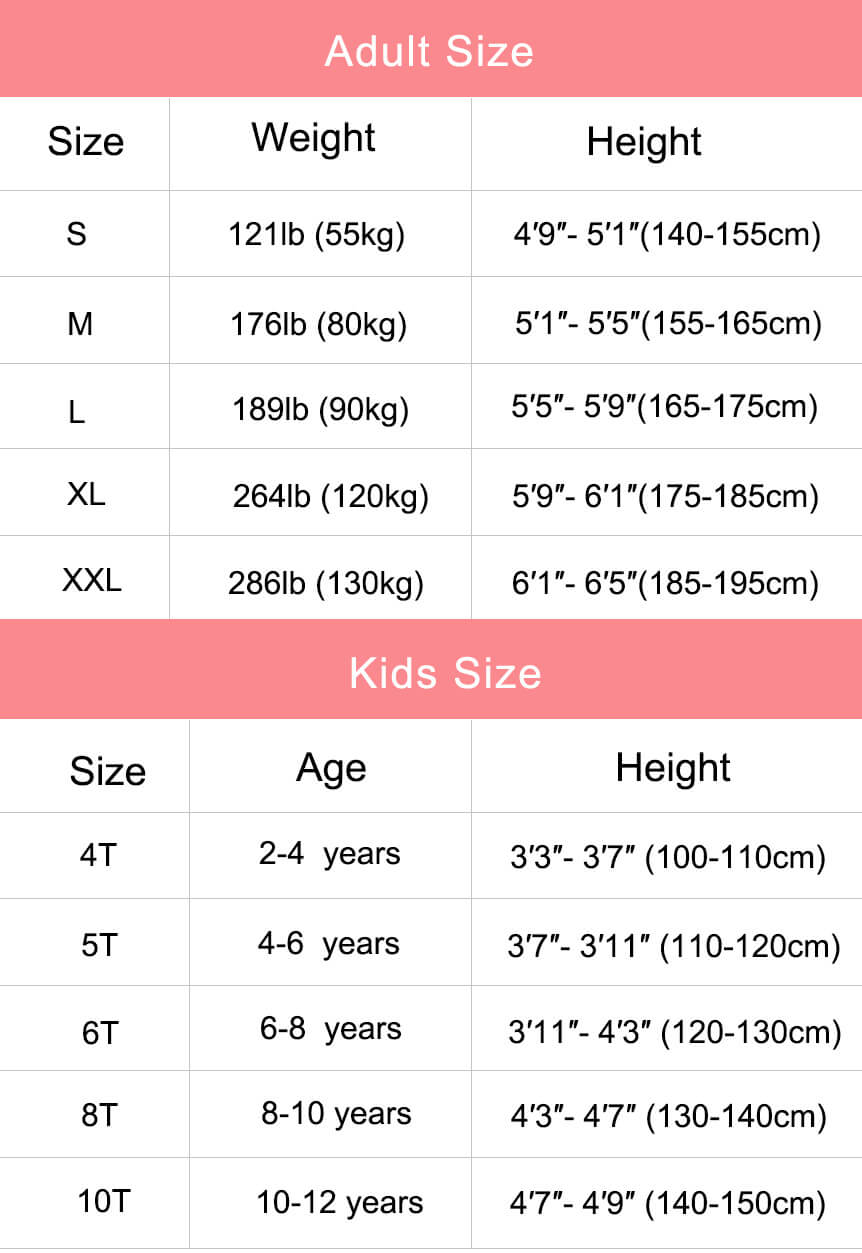Click the 3'3"- 3'7" (100-110cm) height cell
This screenshot has width=862, height=1253.
tap(667, 857)
